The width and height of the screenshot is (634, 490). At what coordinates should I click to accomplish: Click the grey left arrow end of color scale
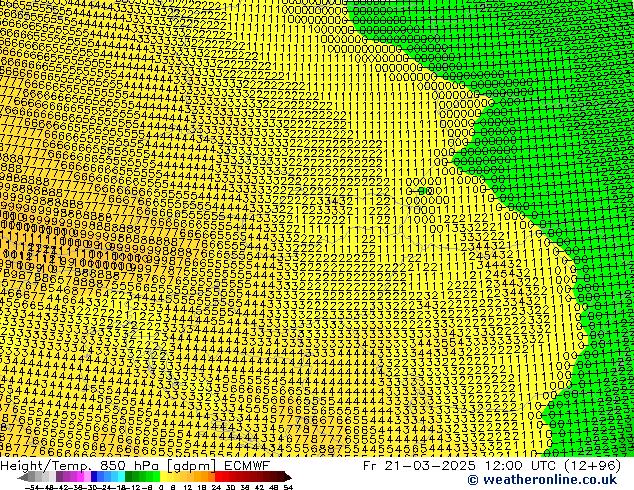pyautogui.click(x=23, y=477)
